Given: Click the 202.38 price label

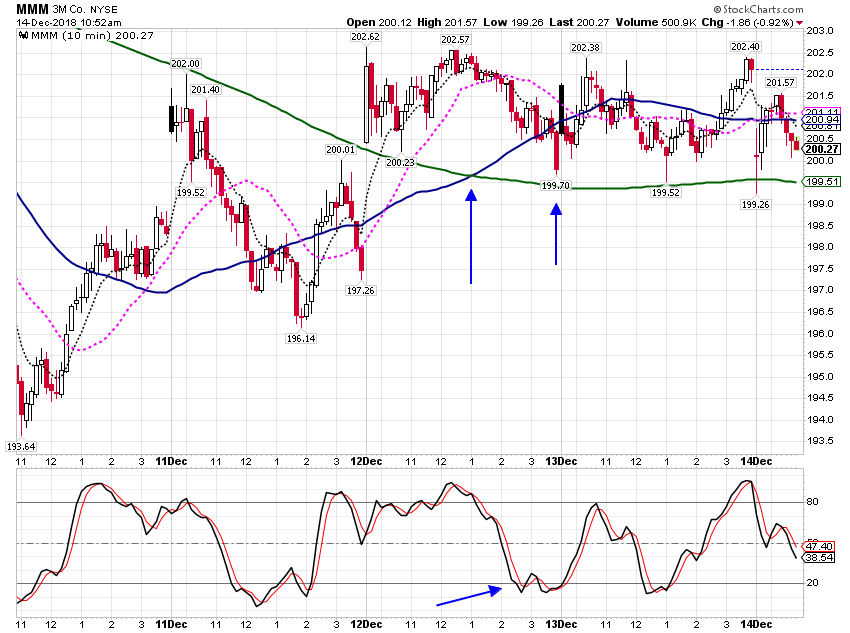Looking at the screenshot, I should [585, 48].
